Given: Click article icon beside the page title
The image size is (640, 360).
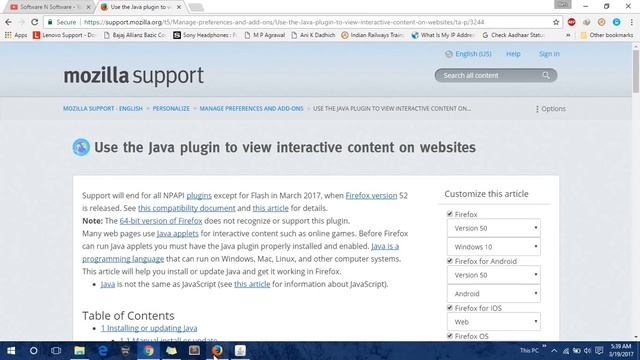Looking at the screenshot, I should click(x=81, y=147).
